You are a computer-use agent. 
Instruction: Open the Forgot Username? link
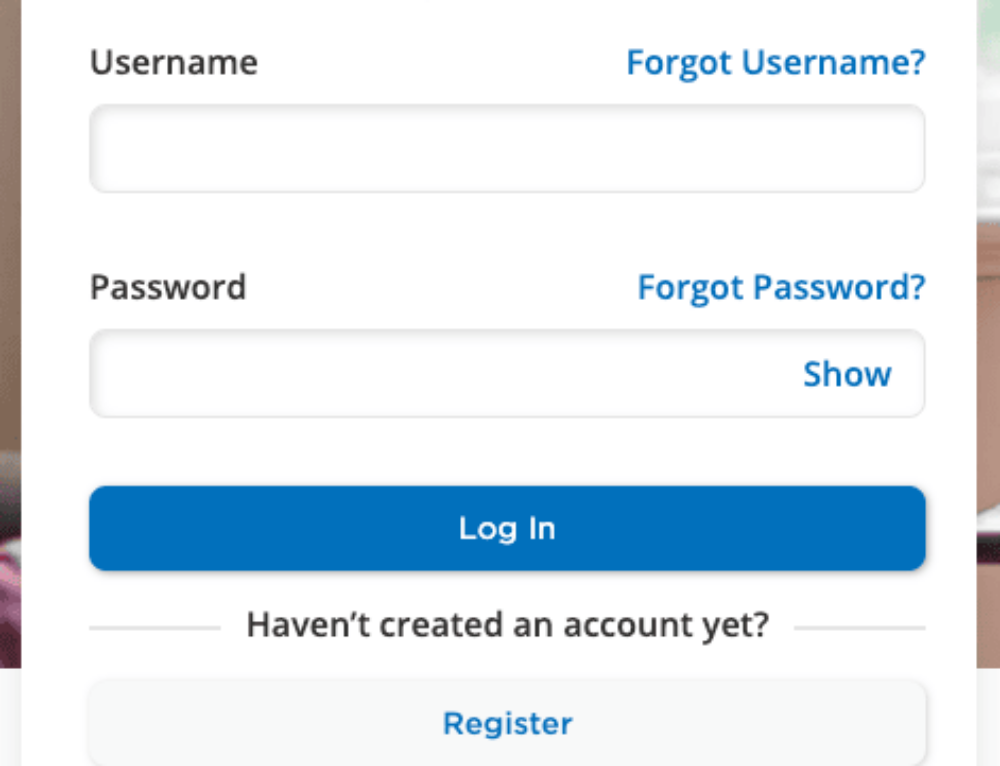pos(775,63)
